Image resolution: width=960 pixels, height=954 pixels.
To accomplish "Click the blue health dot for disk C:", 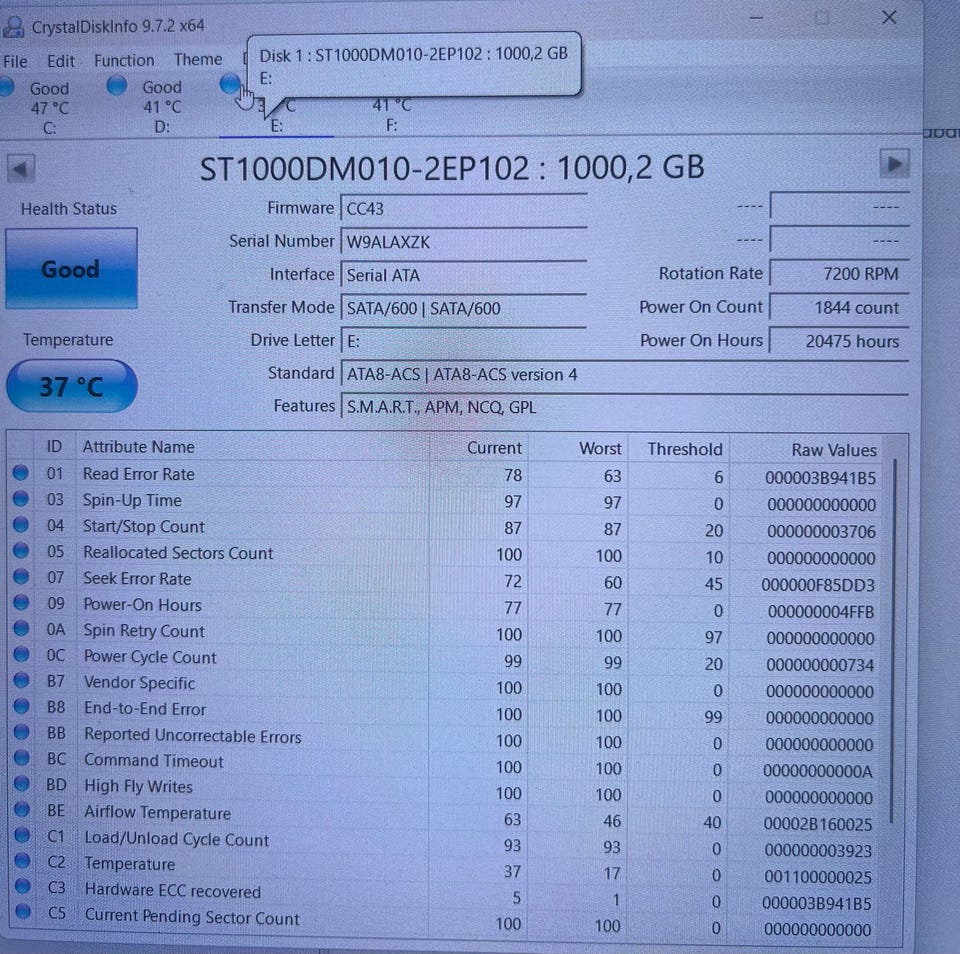I will click(6, 86).
